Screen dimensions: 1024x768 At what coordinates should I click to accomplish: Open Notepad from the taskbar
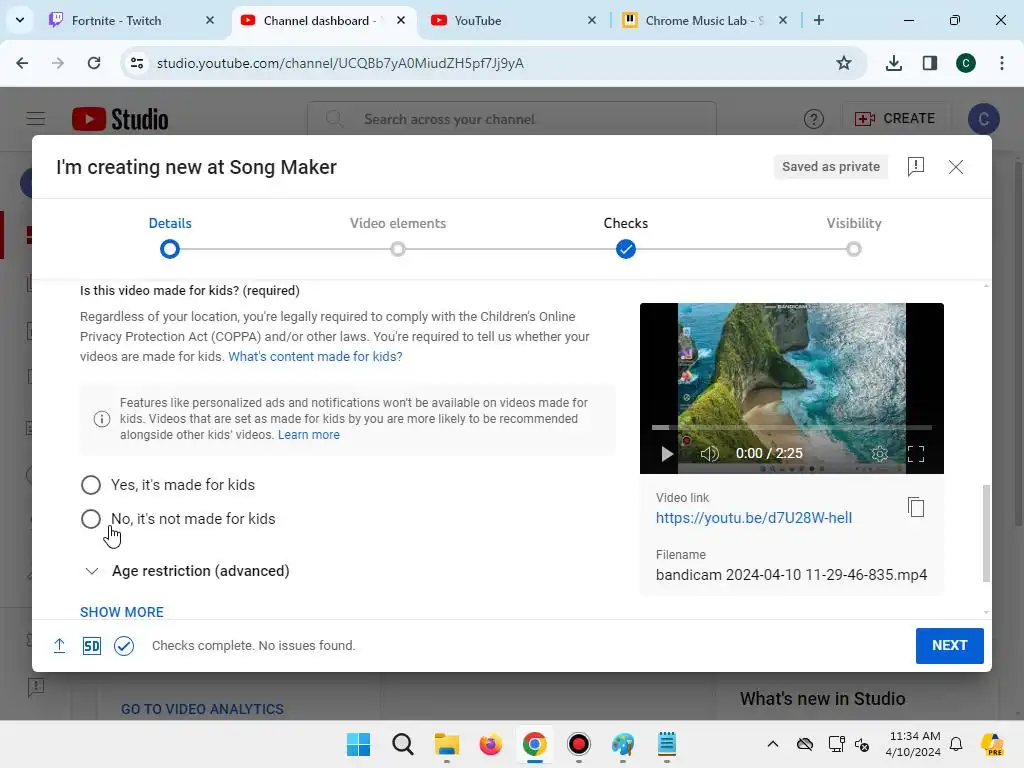click(666, 744)
